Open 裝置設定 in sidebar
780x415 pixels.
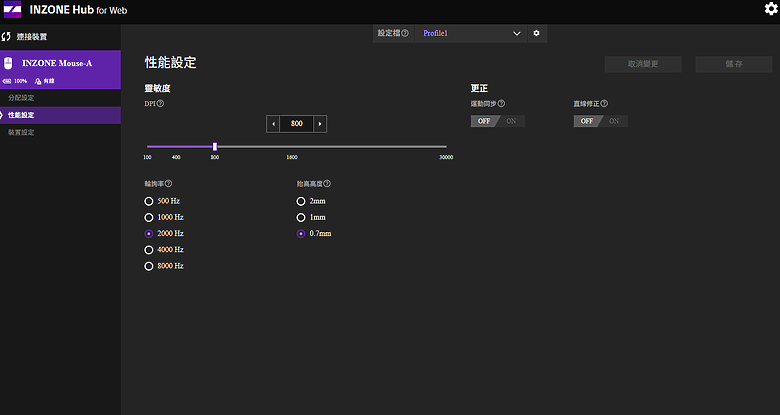60,132
